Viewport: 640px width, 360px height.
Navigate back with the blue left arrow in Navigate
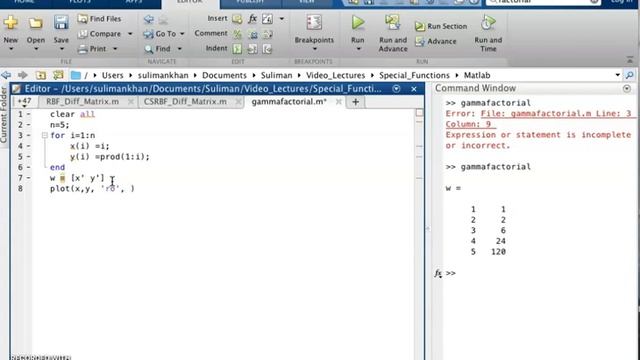(x=149, y=19)
